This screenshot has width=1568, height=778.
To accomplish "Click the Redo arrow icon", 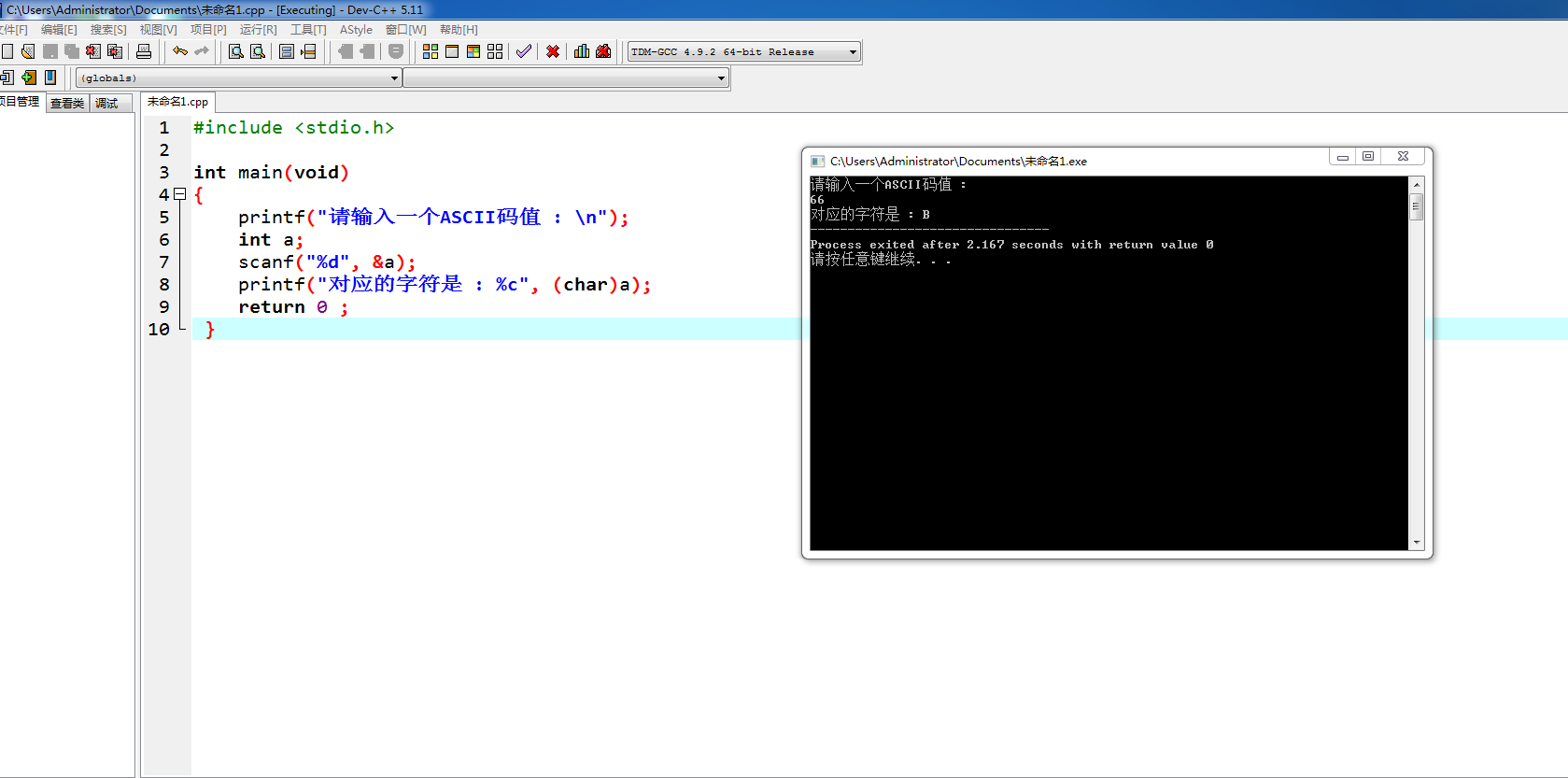I will pyautogui.click(x=202, y=51).
